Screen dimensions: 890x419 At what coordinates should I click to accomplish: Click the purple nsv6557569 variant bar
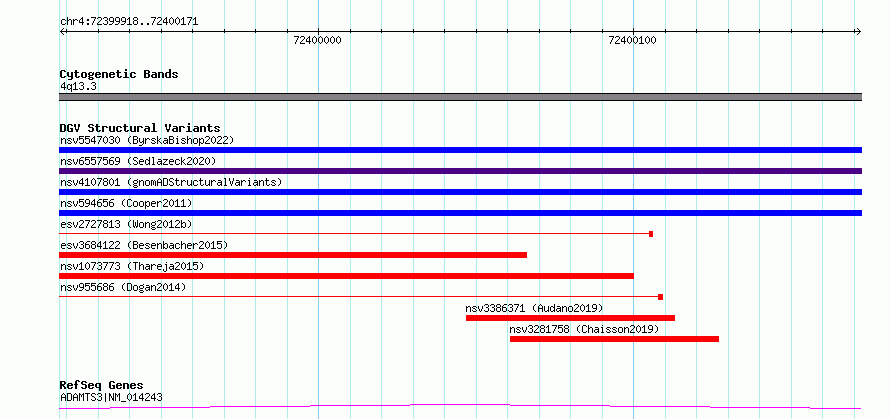460,171
